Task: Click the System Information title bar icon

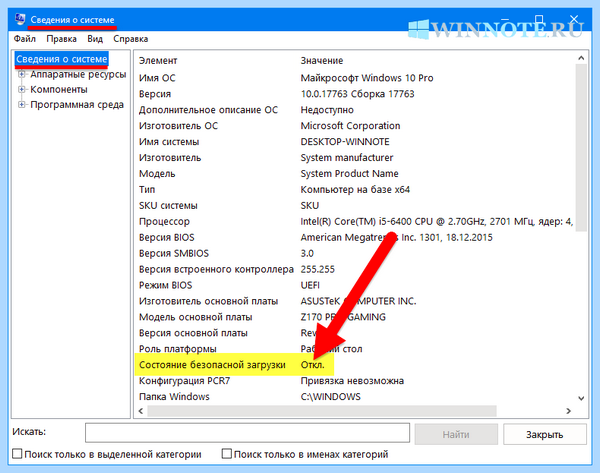Action: (20, 19)
